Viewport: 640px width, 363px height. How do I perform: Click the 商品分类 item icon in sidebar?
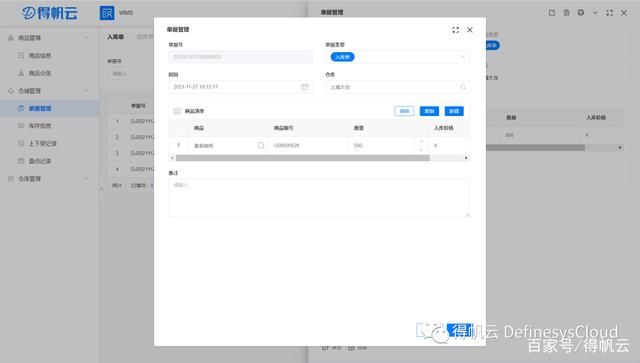coord(21,73)
